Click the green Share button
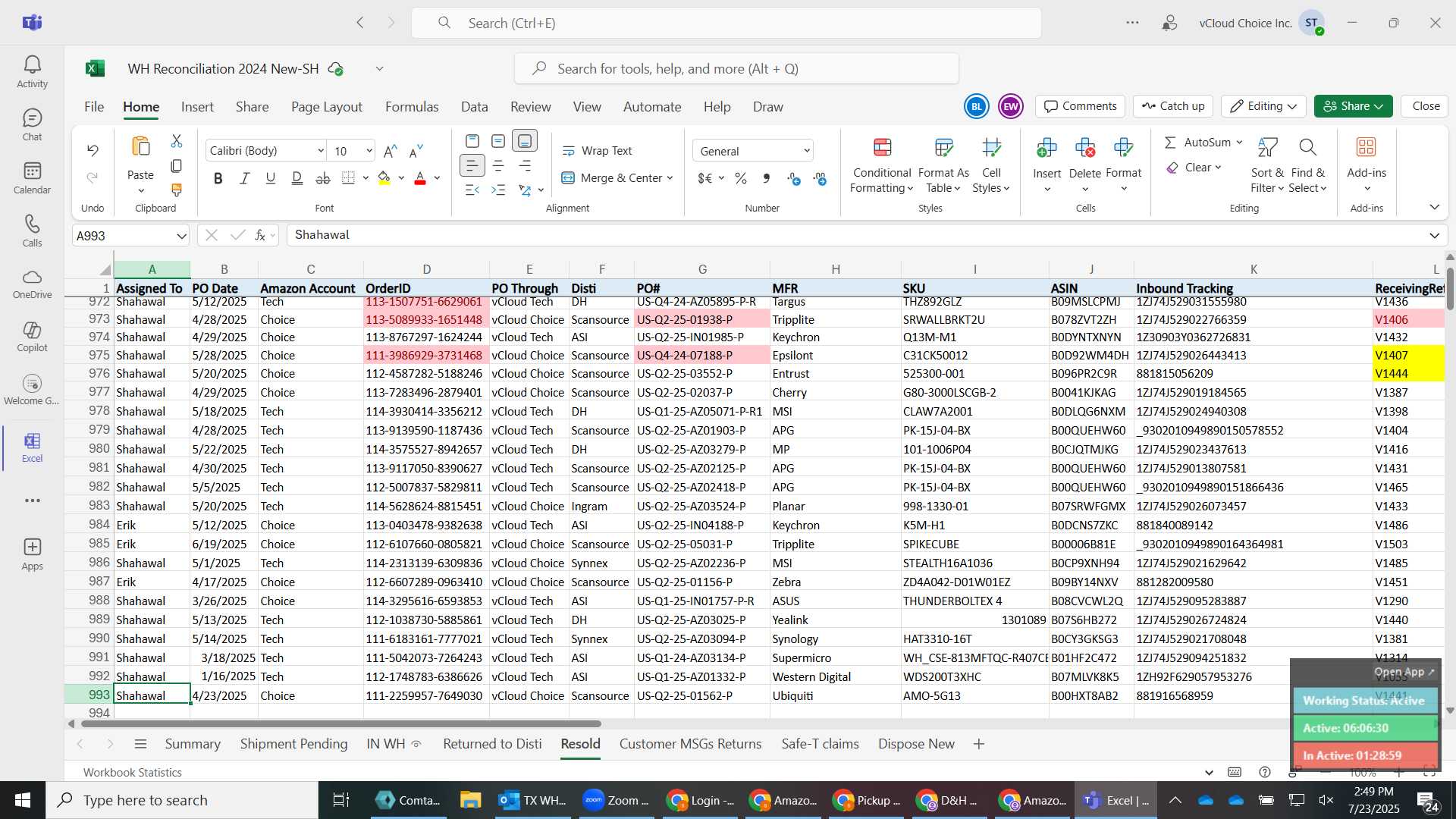 coord(1353,106)
